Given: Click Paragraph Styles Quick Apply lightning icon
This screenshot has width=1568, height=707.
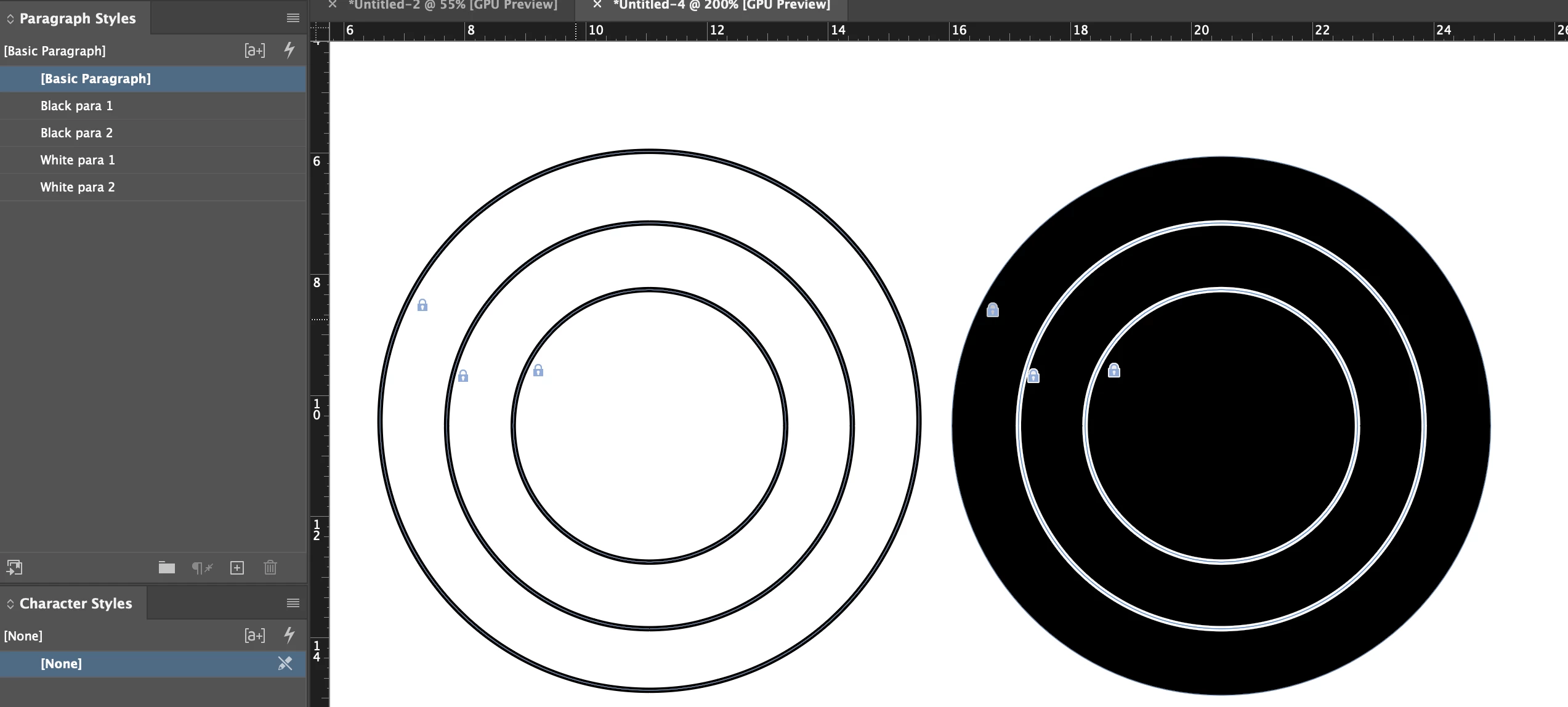Looking at the screenshot, I should 289,50.
